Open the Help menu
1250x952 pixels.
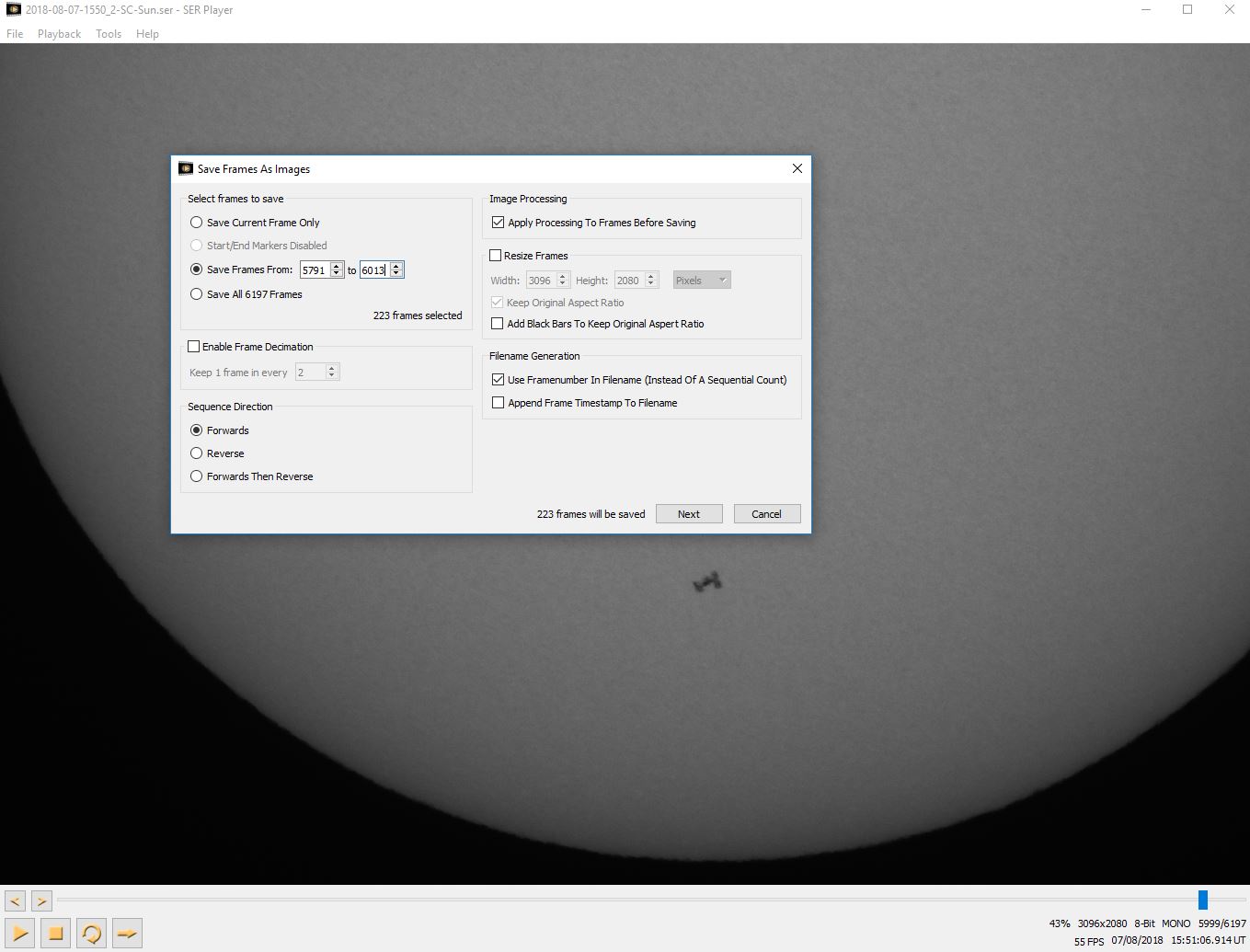(x=147, y=33)
